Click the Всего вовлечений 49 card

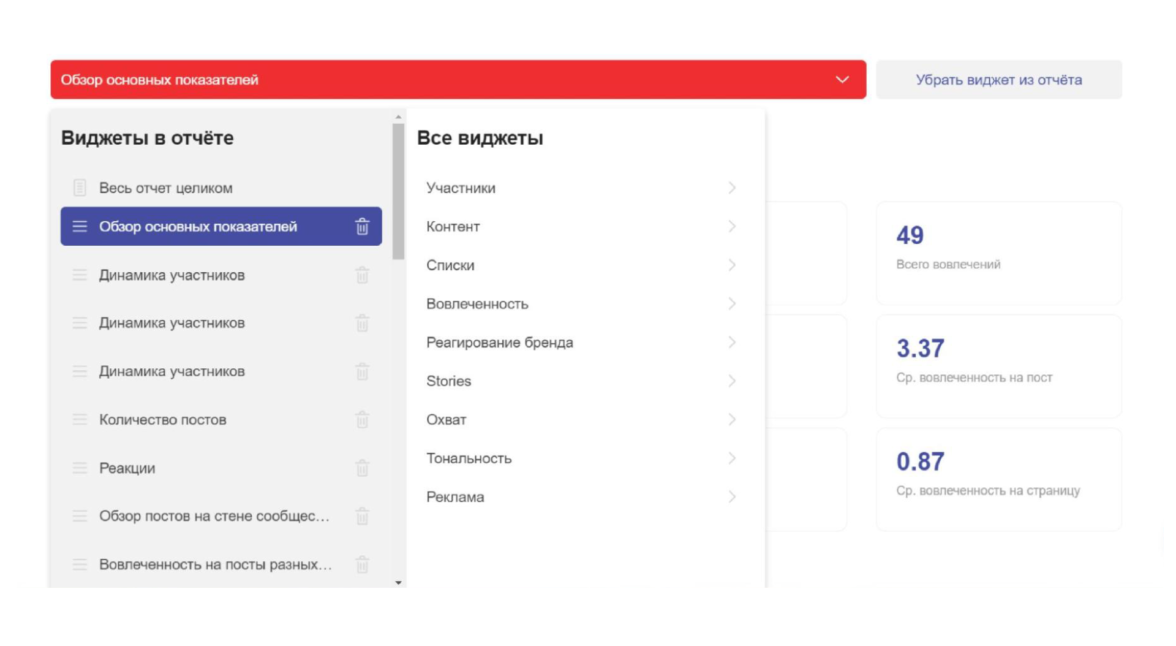point(998,253)
